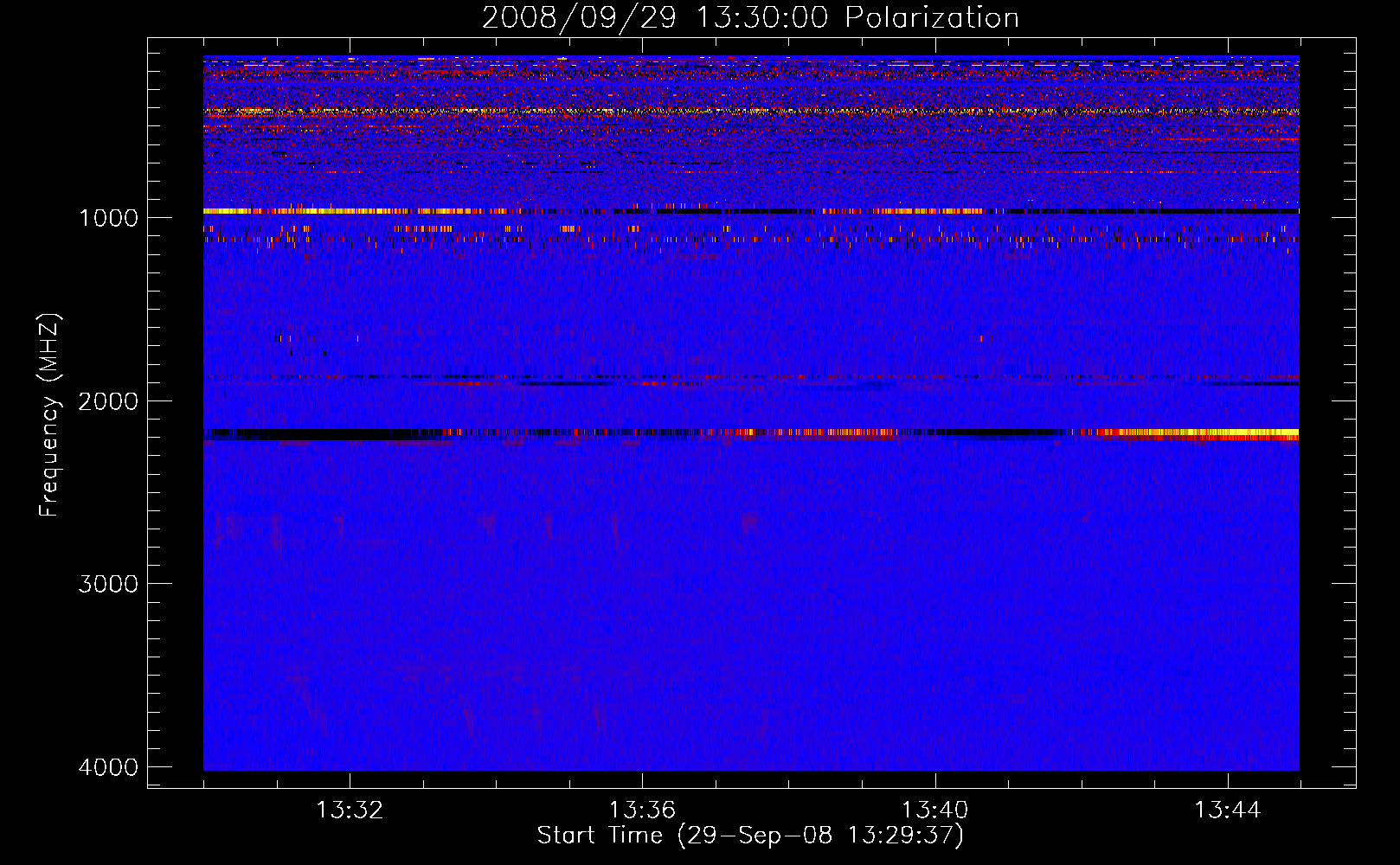1400x865 pixels.
Task: Click the 4000 frequency tick label
Action: (x=109, y=767)
